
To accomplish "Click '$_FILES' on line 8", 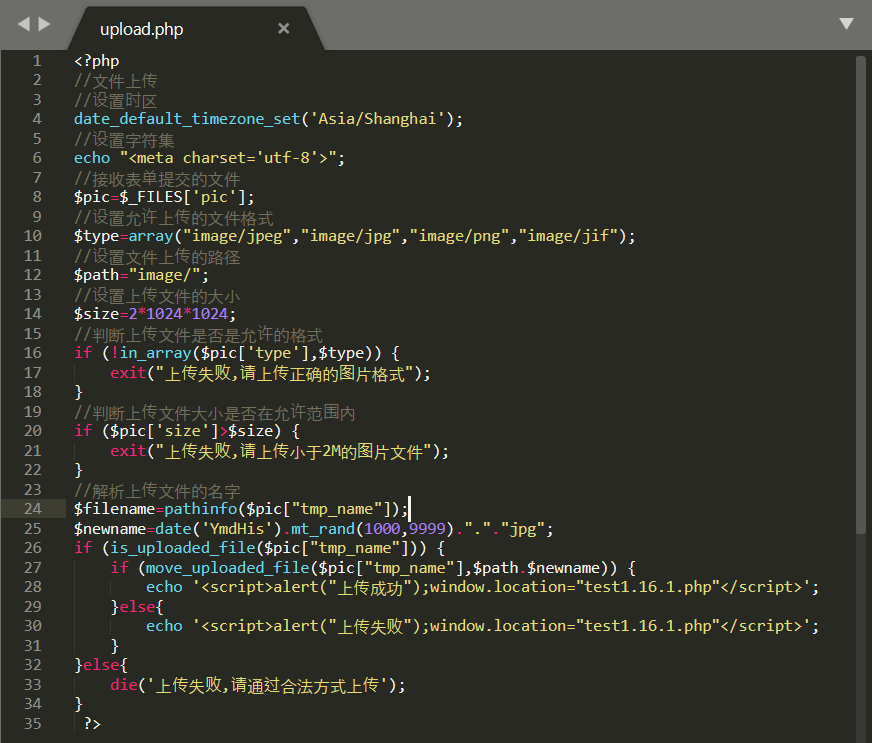I will coord(151,197).
